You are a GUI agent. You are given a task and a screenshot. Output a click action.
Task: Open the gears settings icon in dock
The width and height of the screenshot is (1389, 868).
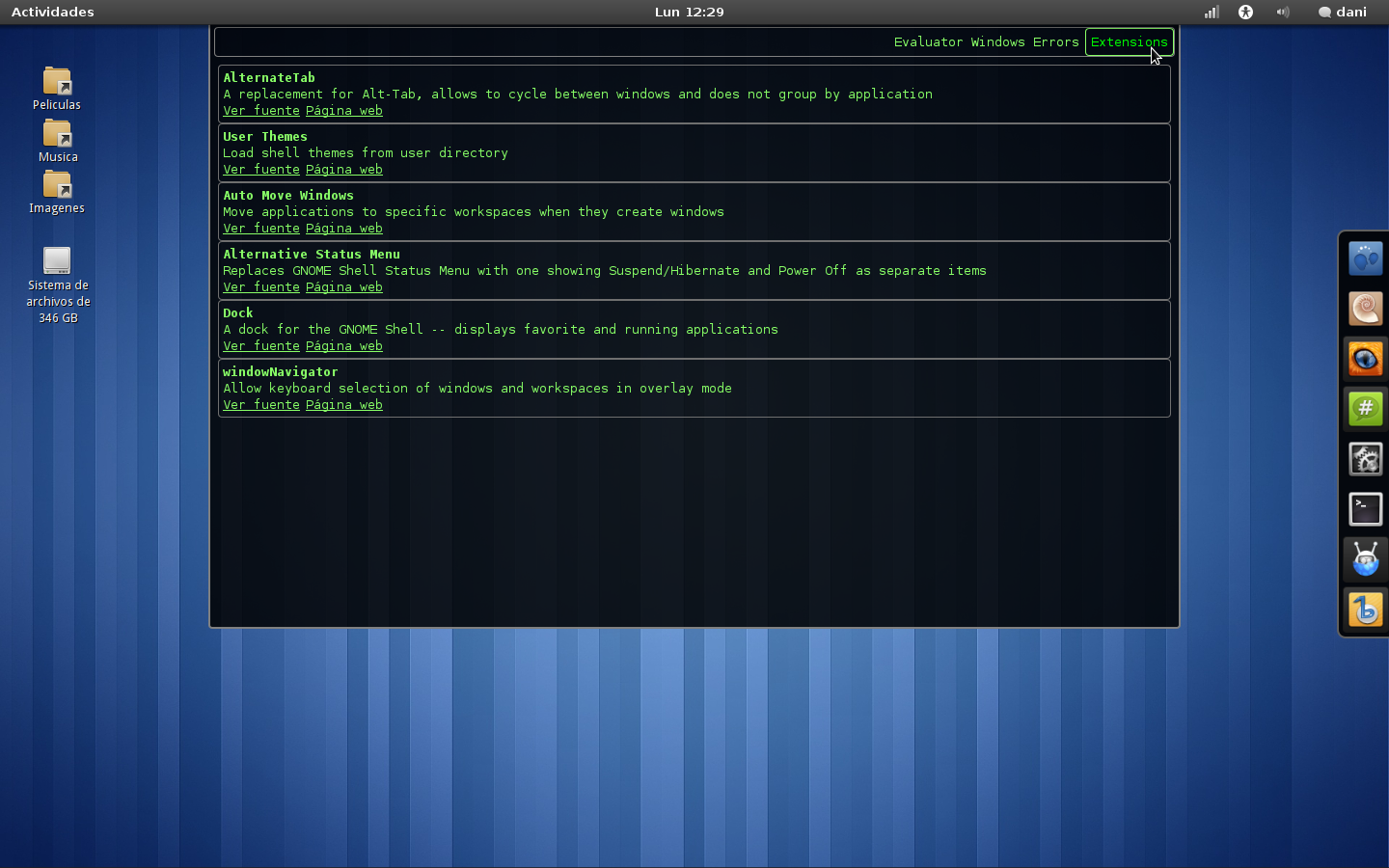1366,459
